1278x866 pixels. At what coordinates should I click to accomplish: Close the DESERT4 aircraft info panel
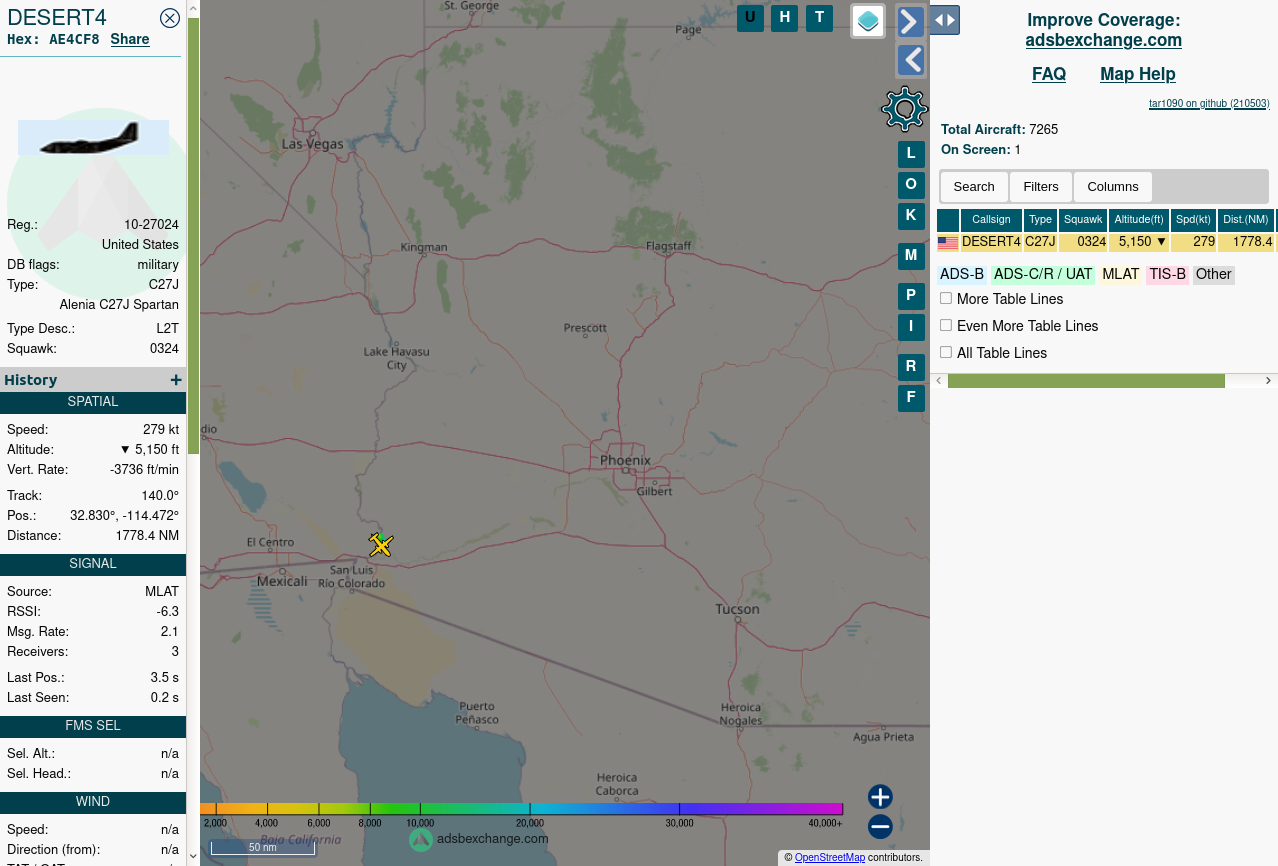pyautogui.click(x=170, y=17)
